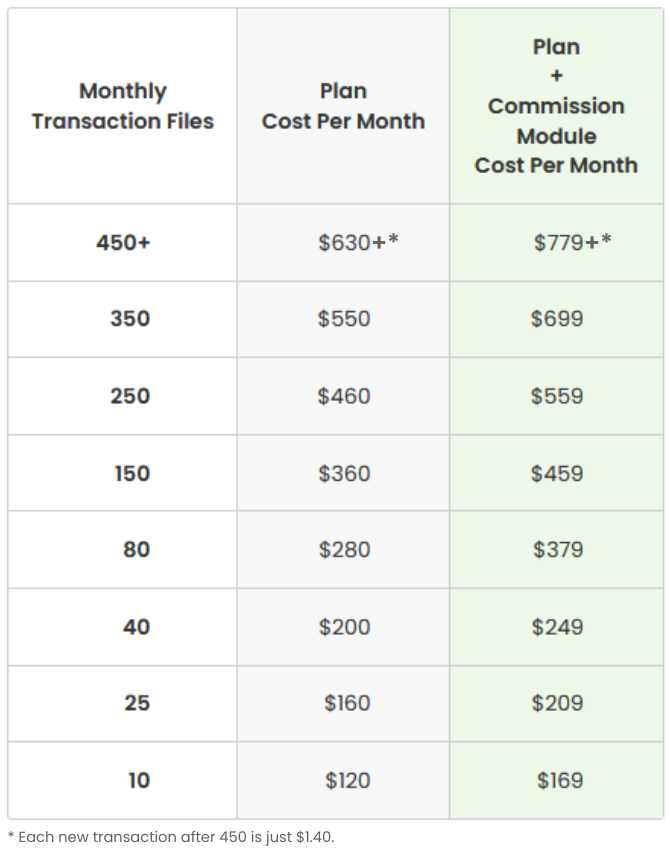Click the $169 commission module price
The image size is (670, 854).
click(x=560, y=780)
